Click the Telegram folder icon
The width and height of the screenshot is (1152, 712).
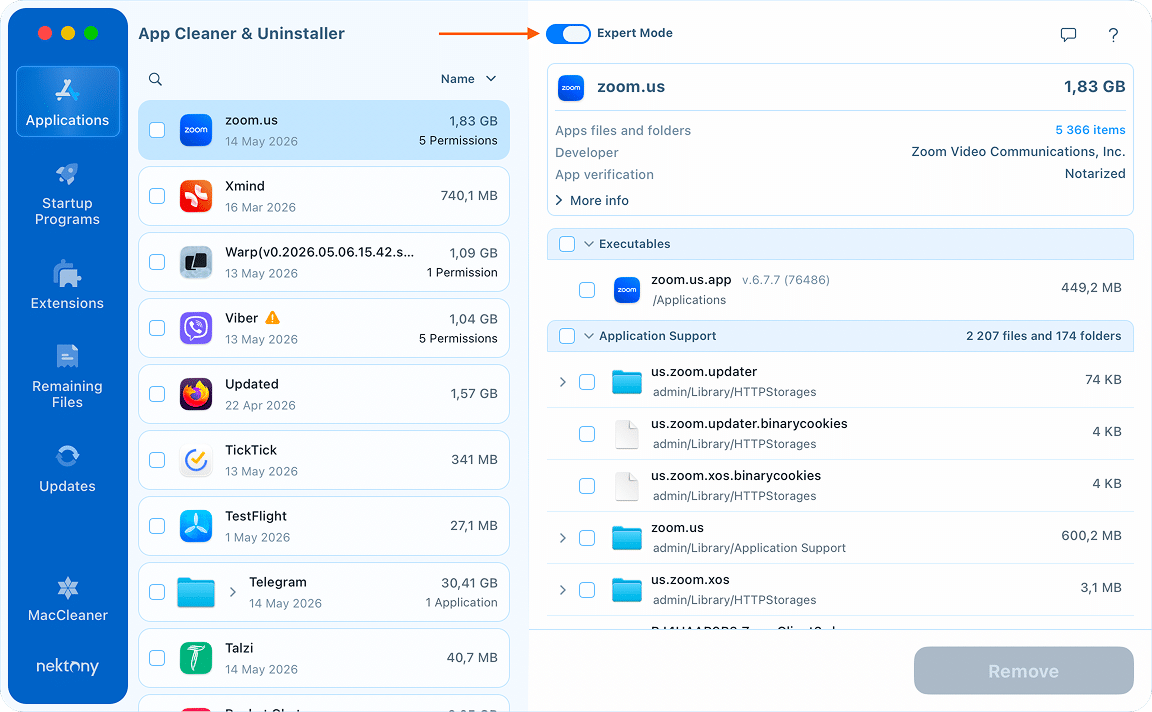point(196,592)
